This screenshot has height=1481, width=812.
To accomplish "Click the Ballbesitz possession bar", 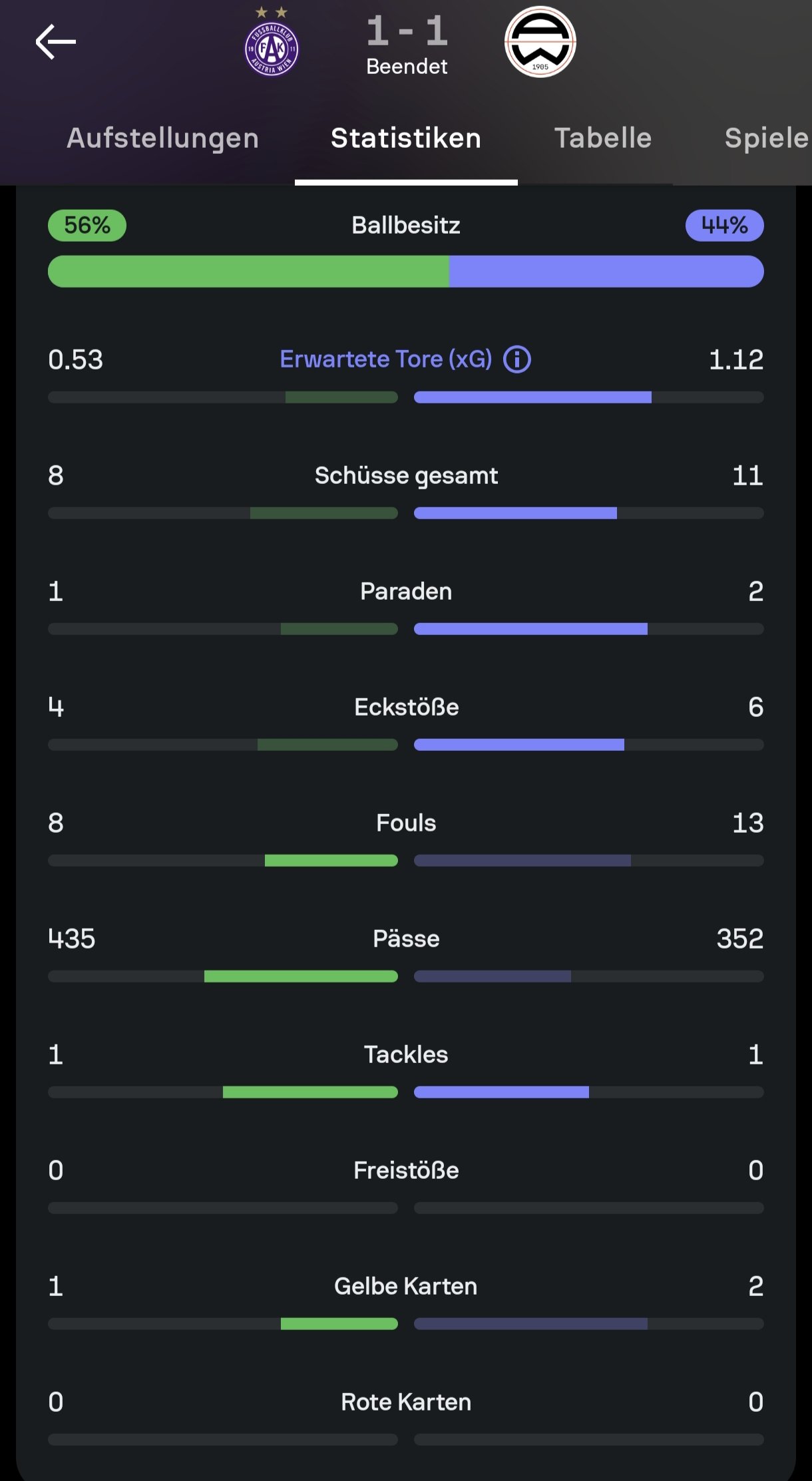I will (x=406, y=272).
